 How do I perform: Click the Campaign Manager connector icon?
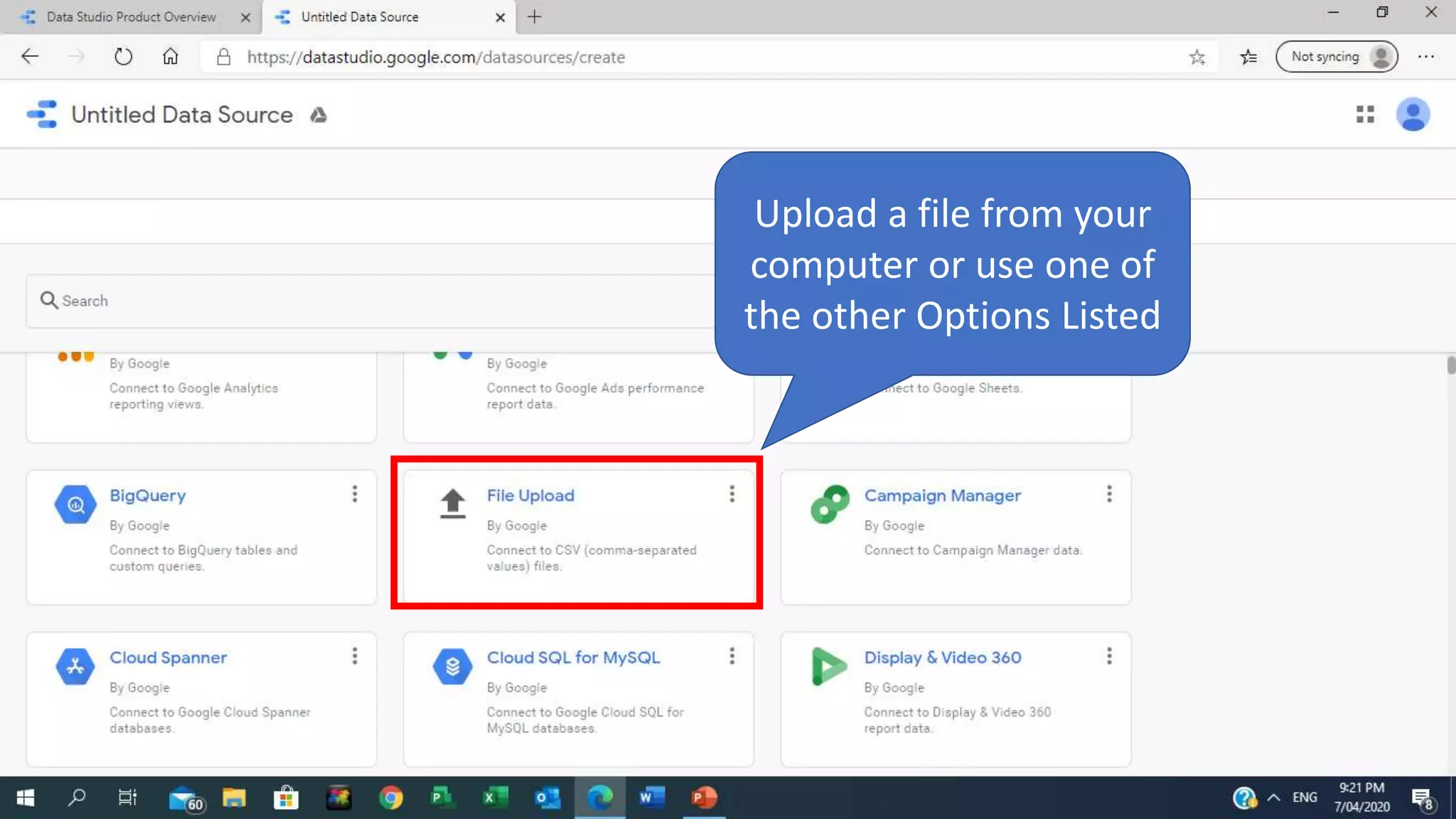(x=830, y=504)
